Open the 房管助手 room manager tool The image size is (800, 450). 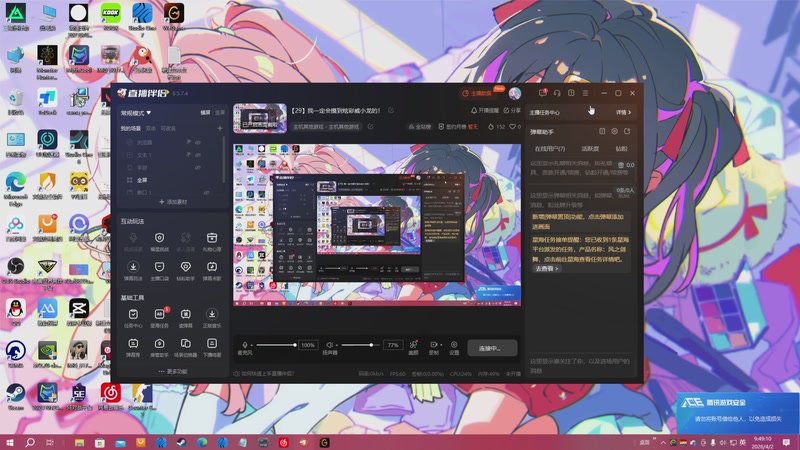point(159,343)
